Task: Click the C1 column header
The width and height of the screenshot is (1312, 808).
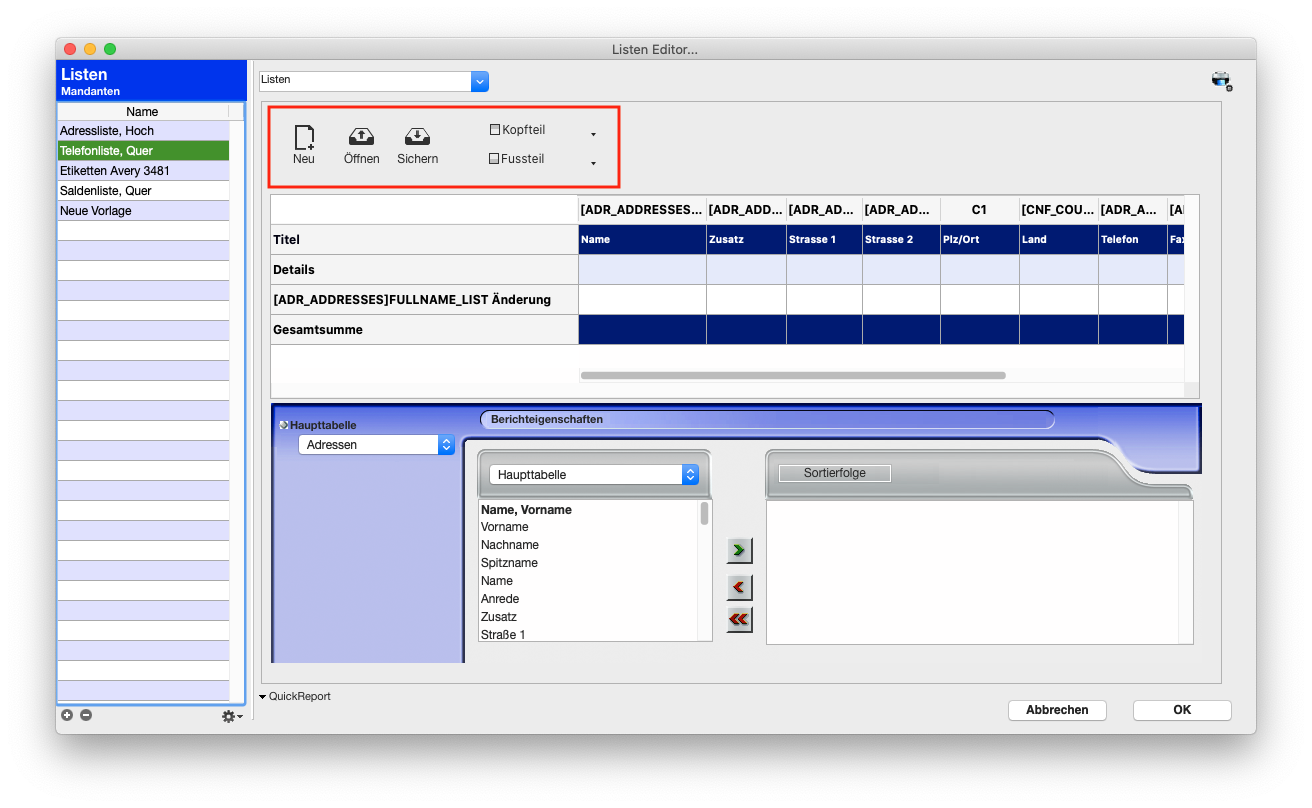Action: (x=980, y=210)
